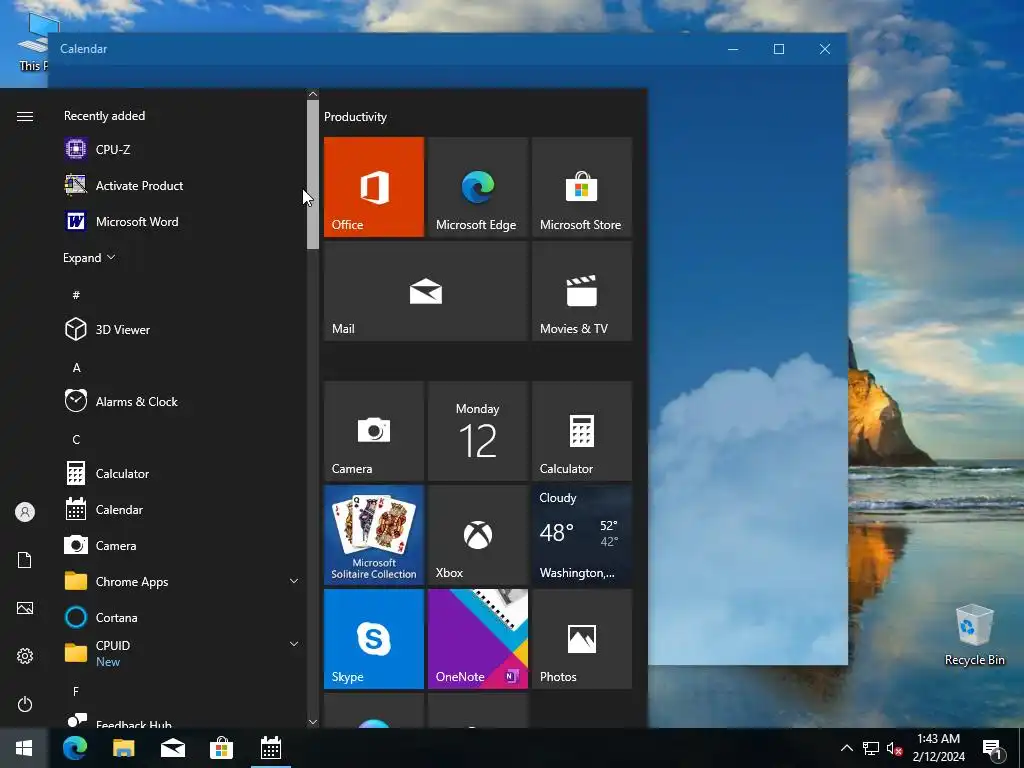Open 3D Viewer in the app list

(183, 330)
